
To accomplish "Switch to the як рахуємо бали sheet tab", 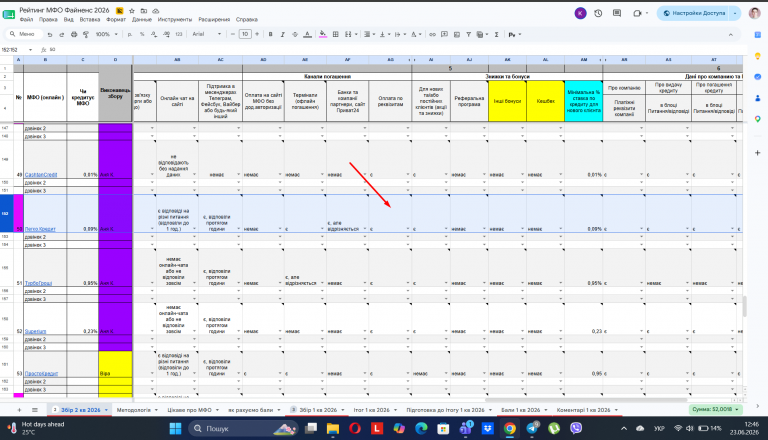I will point(250,410).
